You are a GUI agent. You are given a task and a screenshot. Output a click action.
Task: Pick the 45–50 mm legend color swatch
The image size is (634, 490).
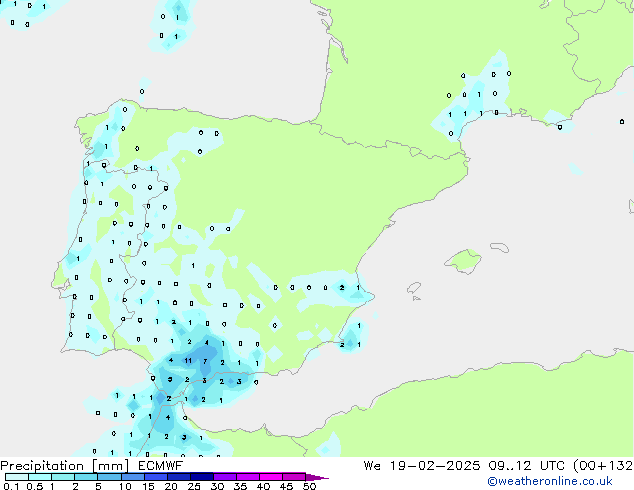[x=294, y=477]
